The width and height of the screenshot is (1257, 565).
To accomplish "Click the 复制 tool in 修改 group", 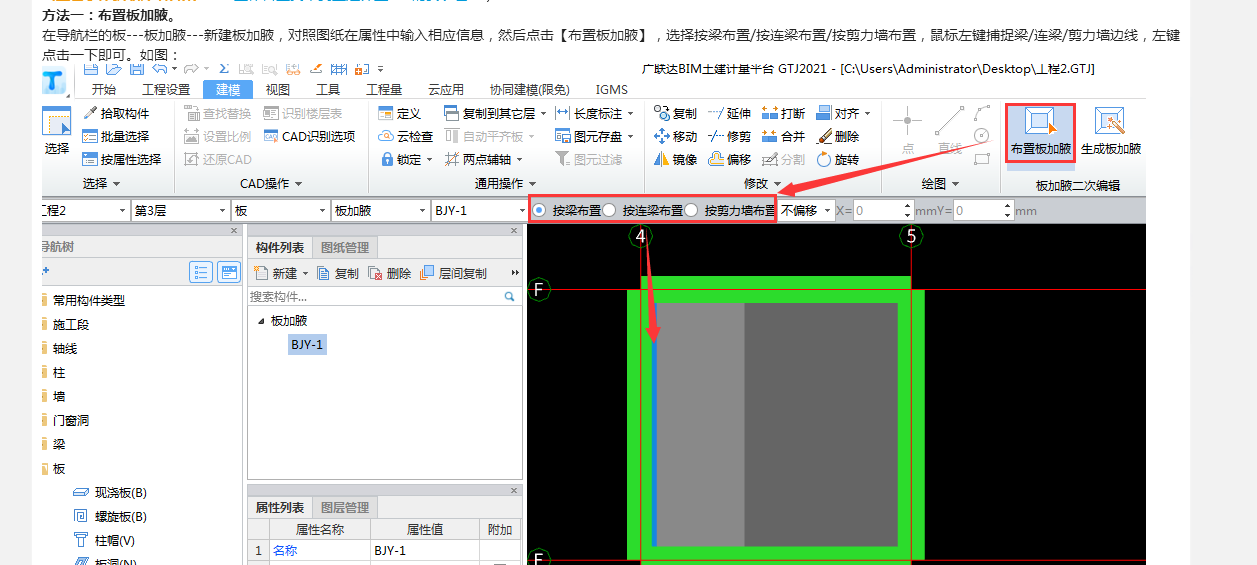I will pos(675,113).
